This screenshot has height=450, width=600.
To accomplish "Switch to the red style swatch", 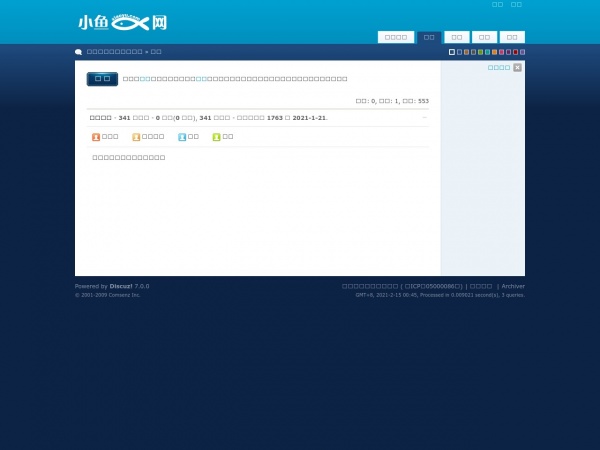I will [515, 52].
